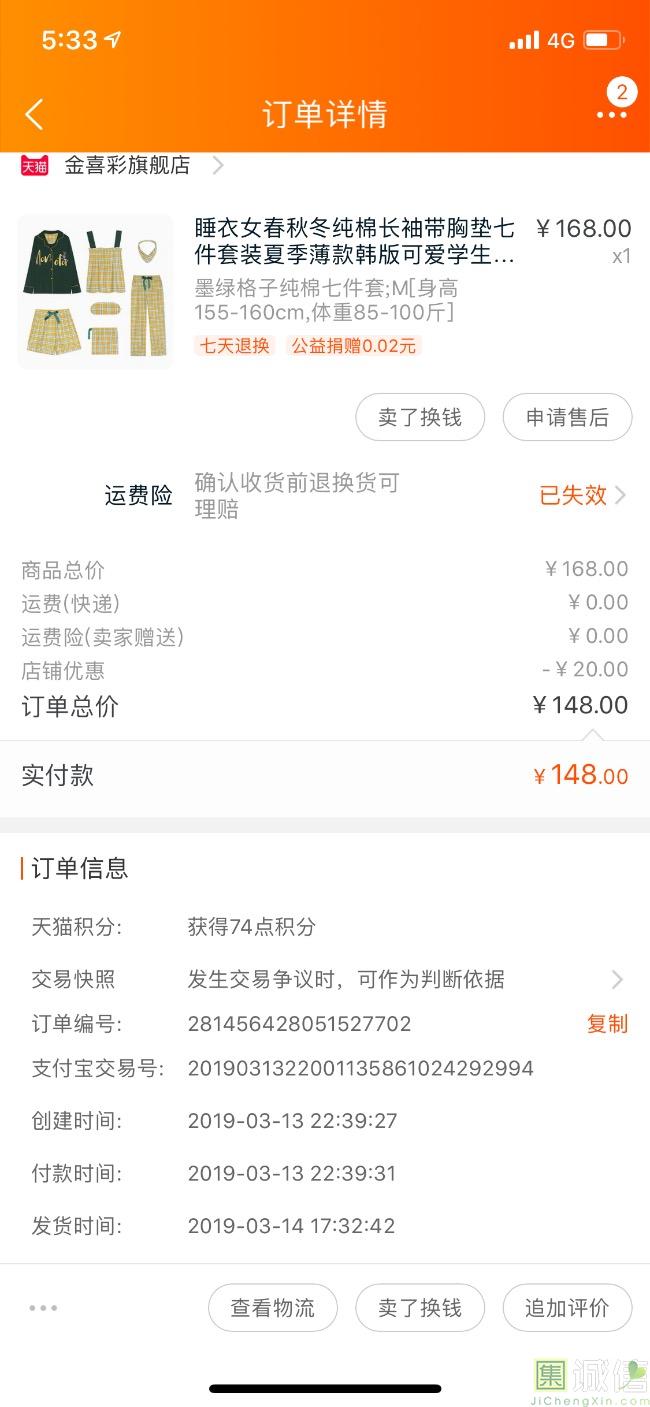
Task: Tap the battery icon in status bar
Action: (604, 41)
